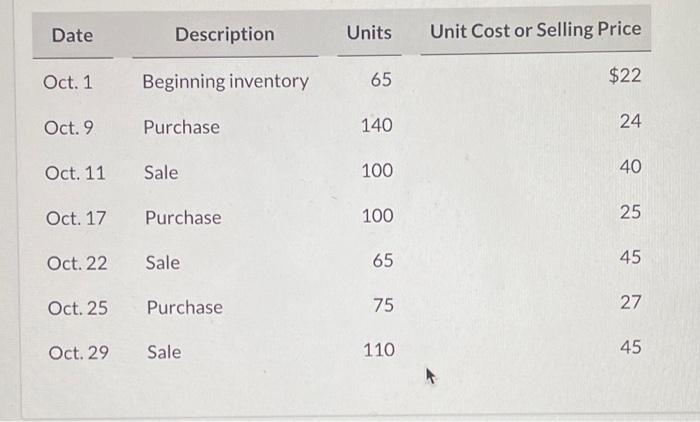
Task: Click the 27 unit cost value
Action: (631, 302)
